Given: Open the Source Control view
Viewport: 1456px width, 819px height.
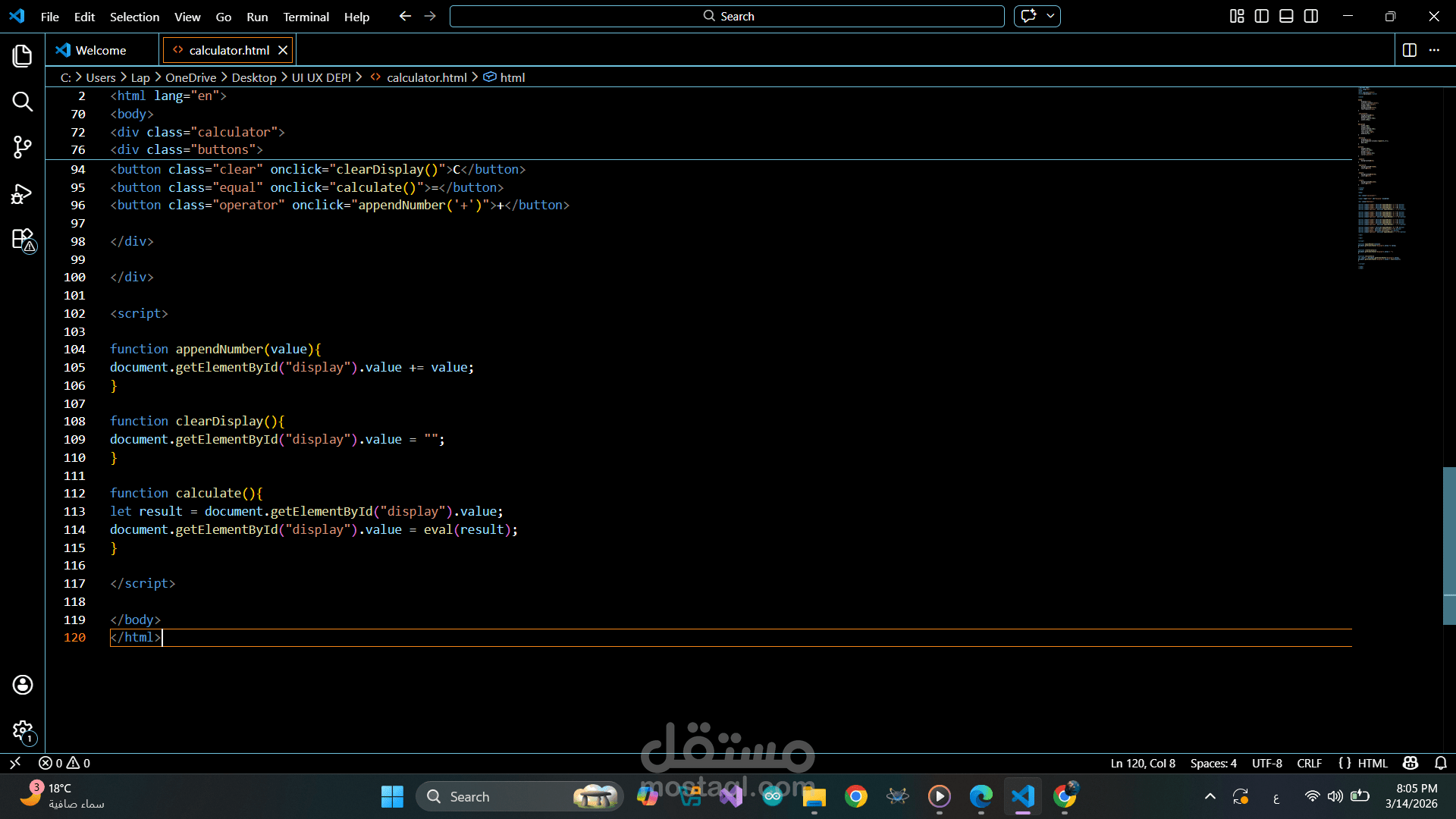Looking at the screenshot, I should pos(22,147).
